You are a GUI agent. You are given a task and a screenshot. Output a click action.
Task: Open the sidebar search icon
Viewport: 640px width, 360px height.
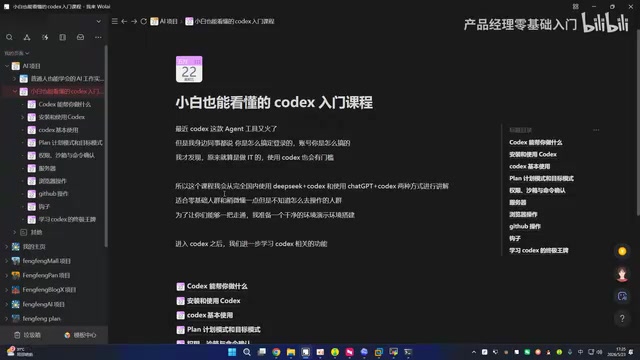(x=9, y=37)
